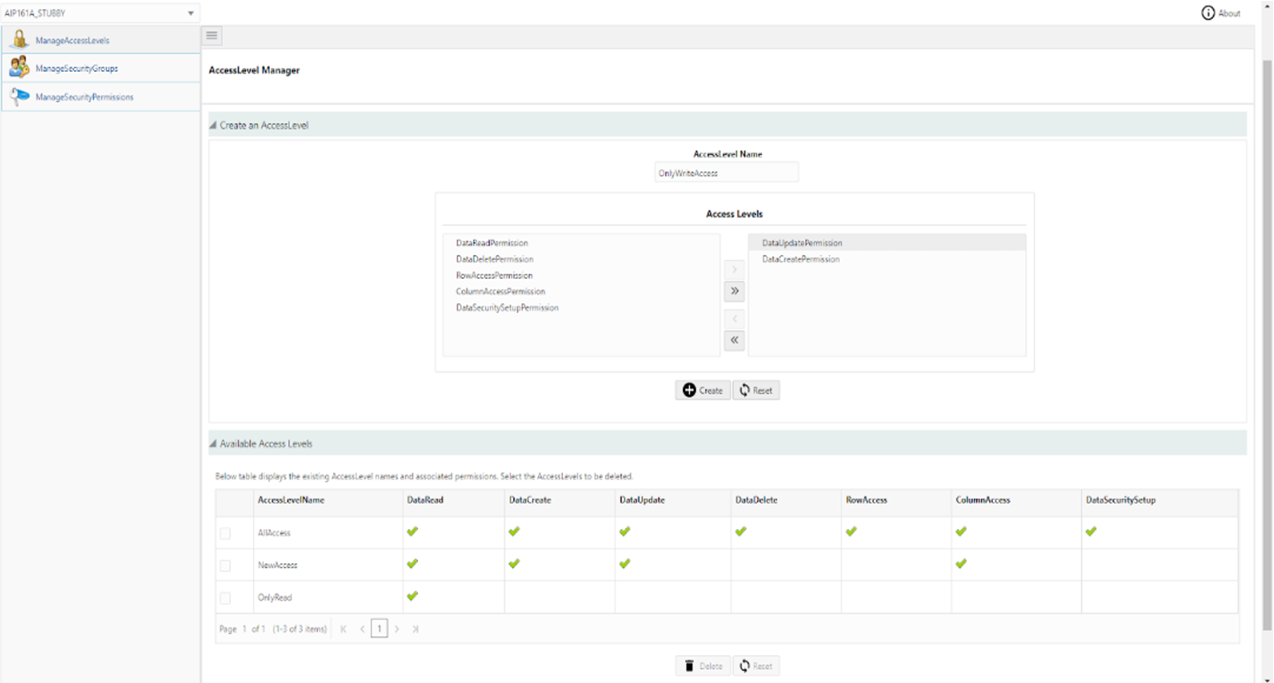Viewport: 1274px width, 683px height.
Task: Toggle the hamburger menu icon
Action: [x=211, y=36]
